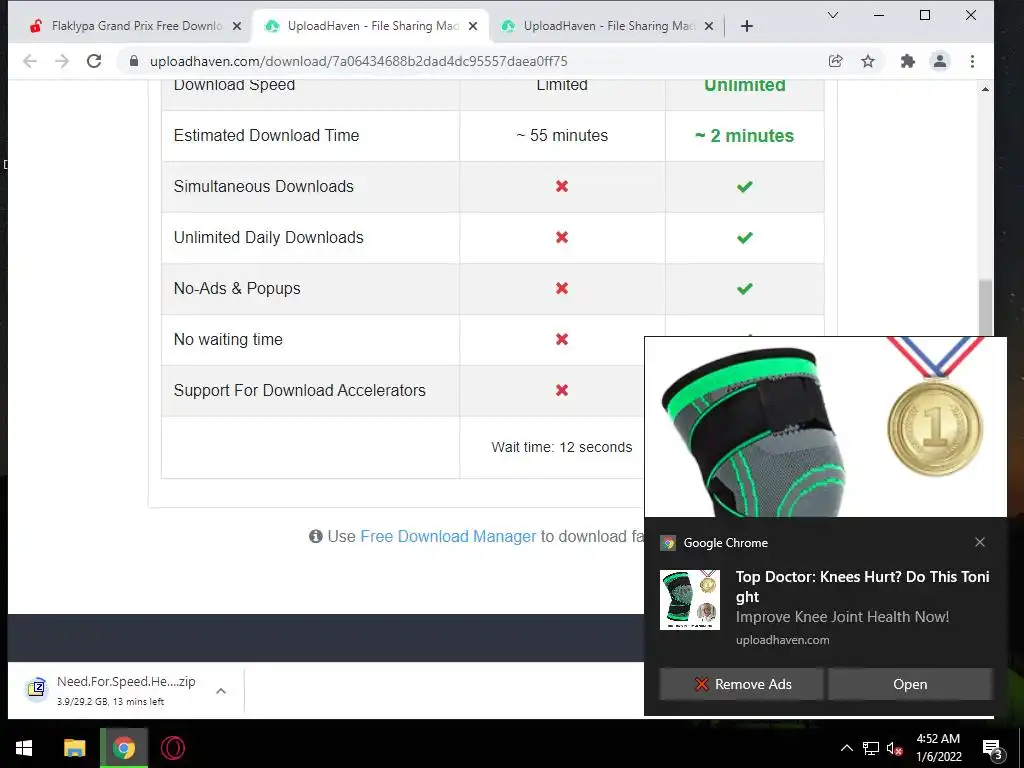Image resolution: width=1024 pixels, height=768 pixels.
Task: Click green check for Unlimited Daily Downloads
Action: (x=744, y=238)
